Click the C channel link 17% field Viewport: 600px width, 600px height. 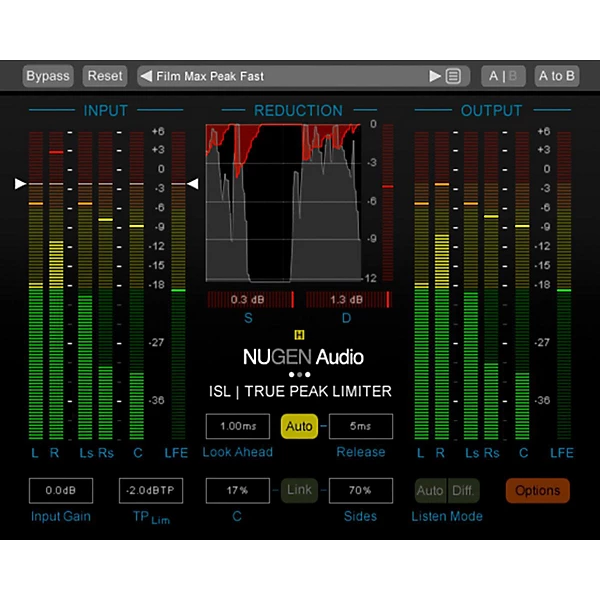[x=238, y=490]
